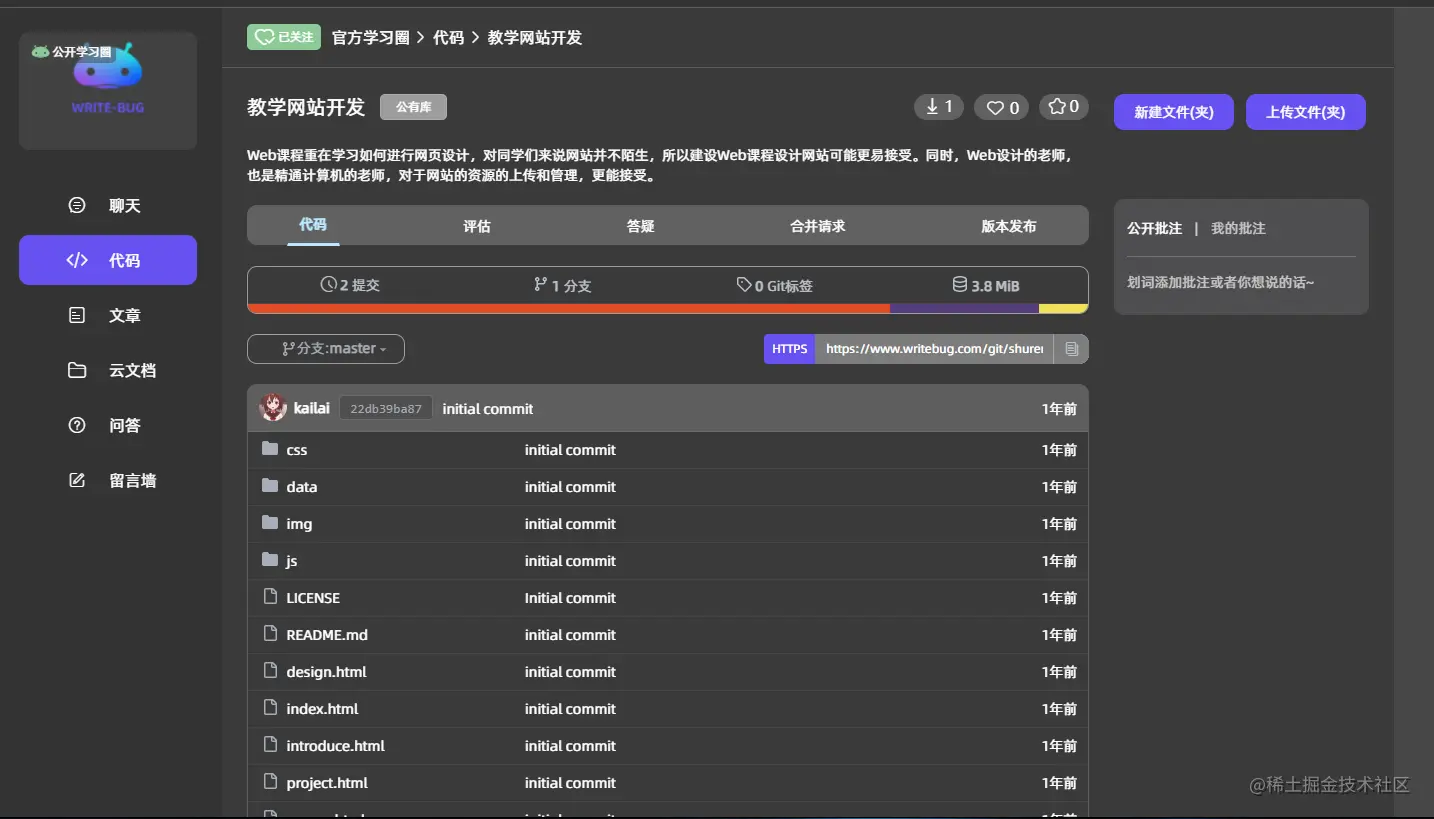This screenshot has width=1434, height=819.
Task: Click the folder icon beside 云文档
Action: (77, 370)
